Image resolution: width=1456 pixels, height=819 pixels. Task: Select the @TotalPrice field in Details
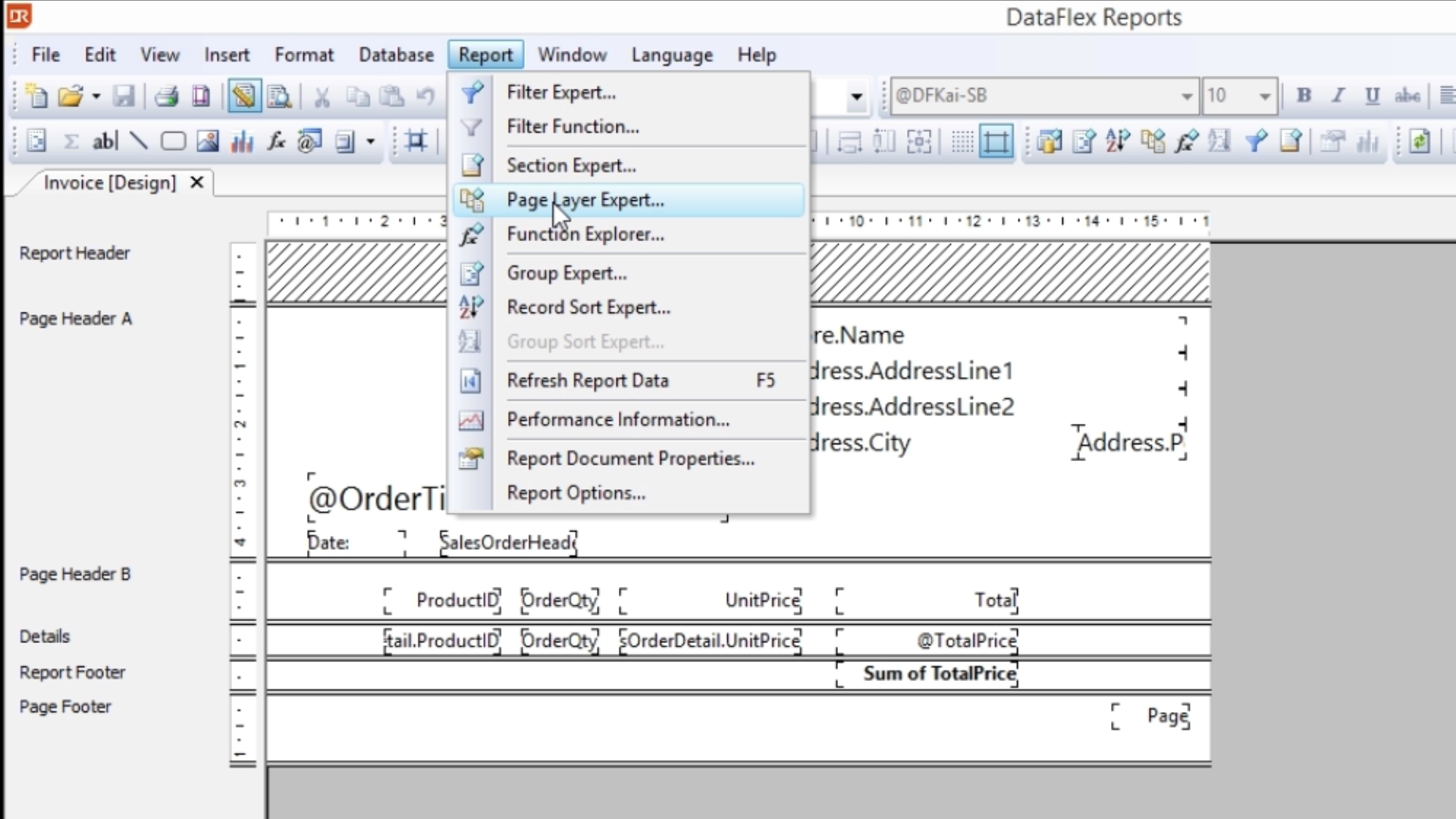click(x=965, y=641)
